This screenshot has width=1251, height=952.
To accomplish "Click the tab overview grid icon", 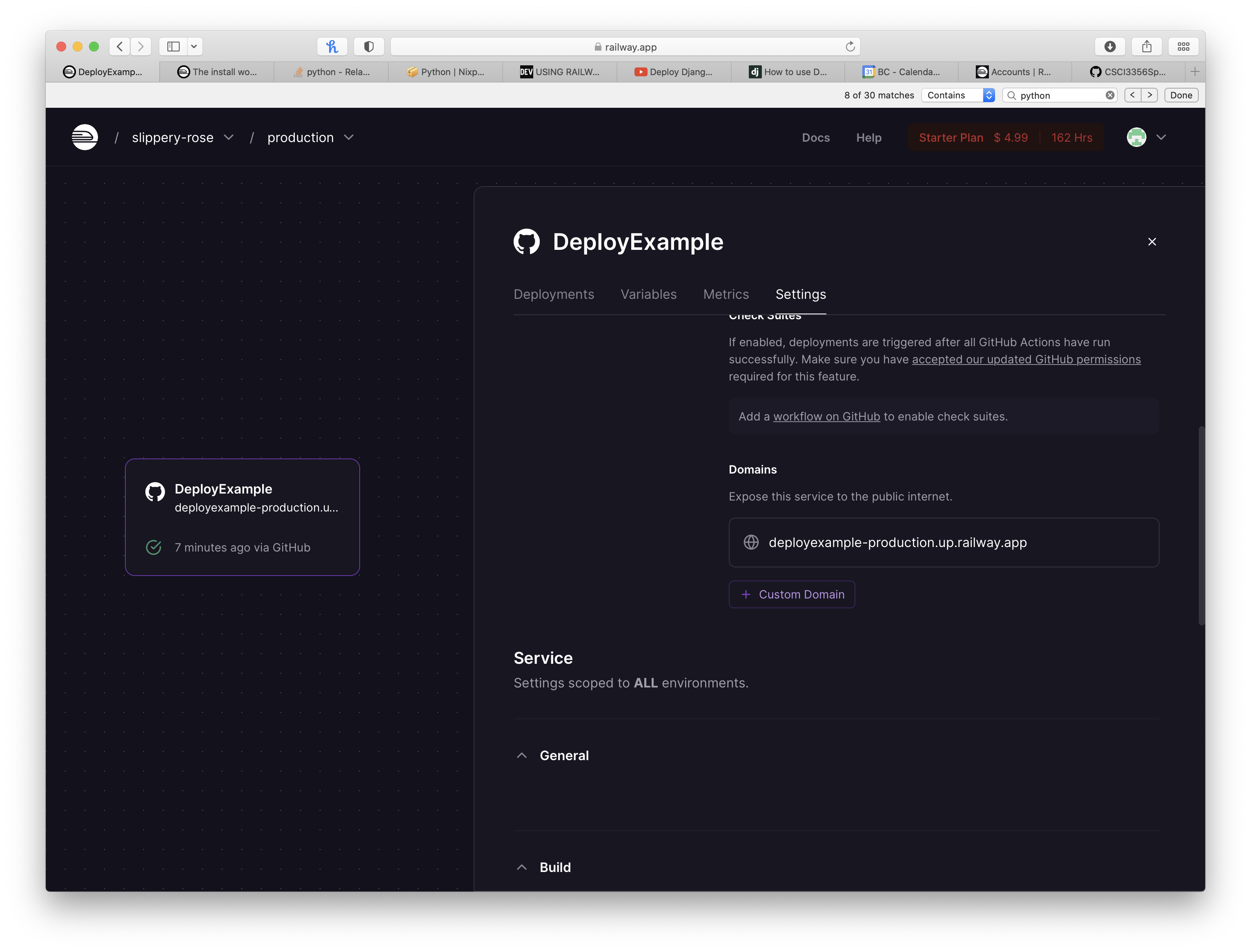I will (1184, 47).
